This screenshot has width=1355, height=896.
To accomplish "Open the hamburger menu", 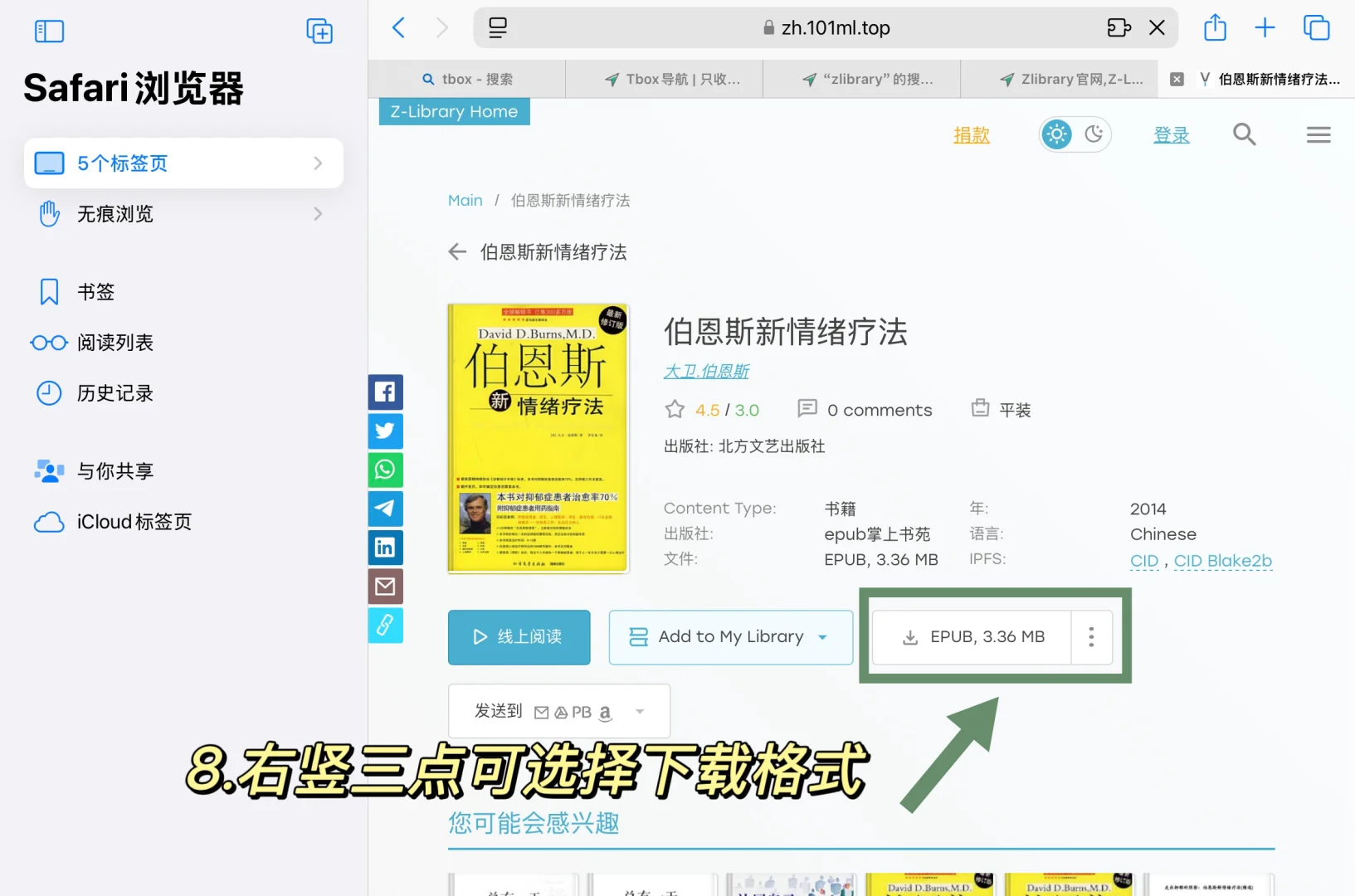I will pyautogui.click(x=1318, y=134).
